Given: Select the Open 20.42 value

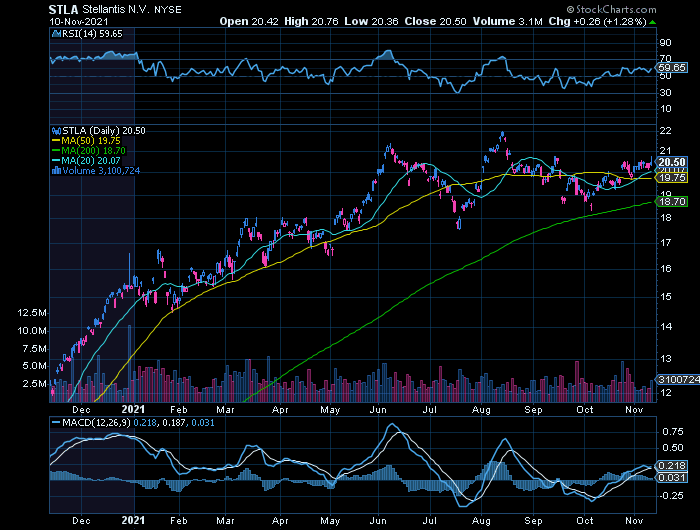Looking at the screenshot, I should (x=249, y=21).
